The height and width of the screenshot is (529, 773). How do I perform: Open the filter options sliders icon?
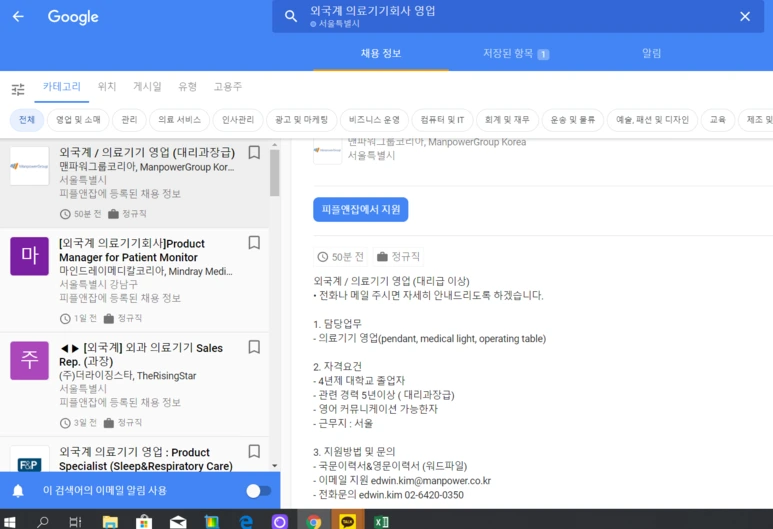[18, 89]
